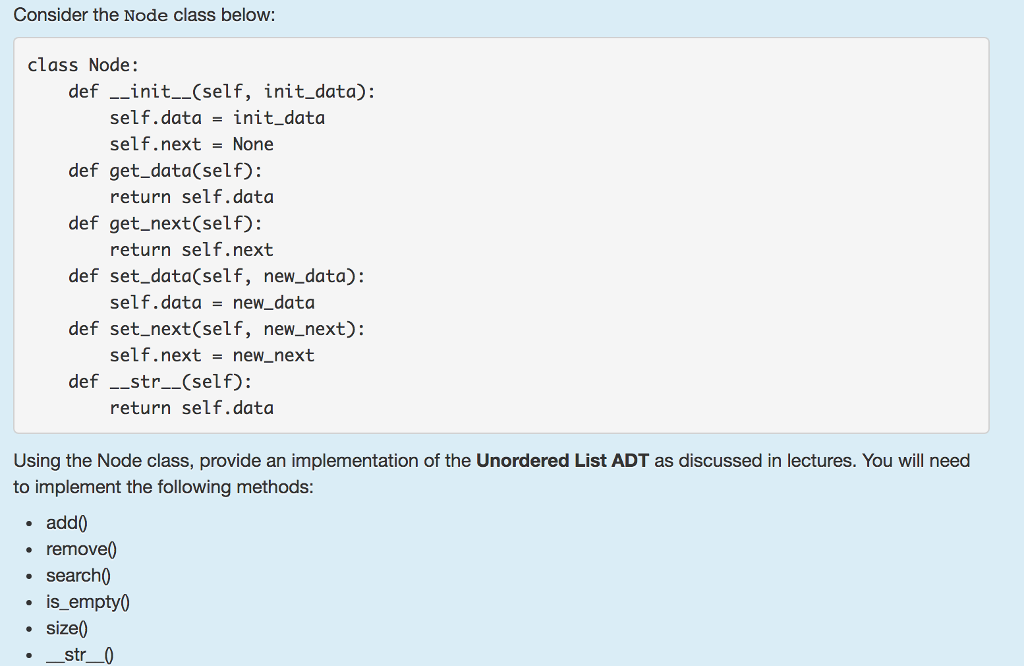Select the size() bullet item
This screenshot has height=666, width=1024.
point(66,628)
